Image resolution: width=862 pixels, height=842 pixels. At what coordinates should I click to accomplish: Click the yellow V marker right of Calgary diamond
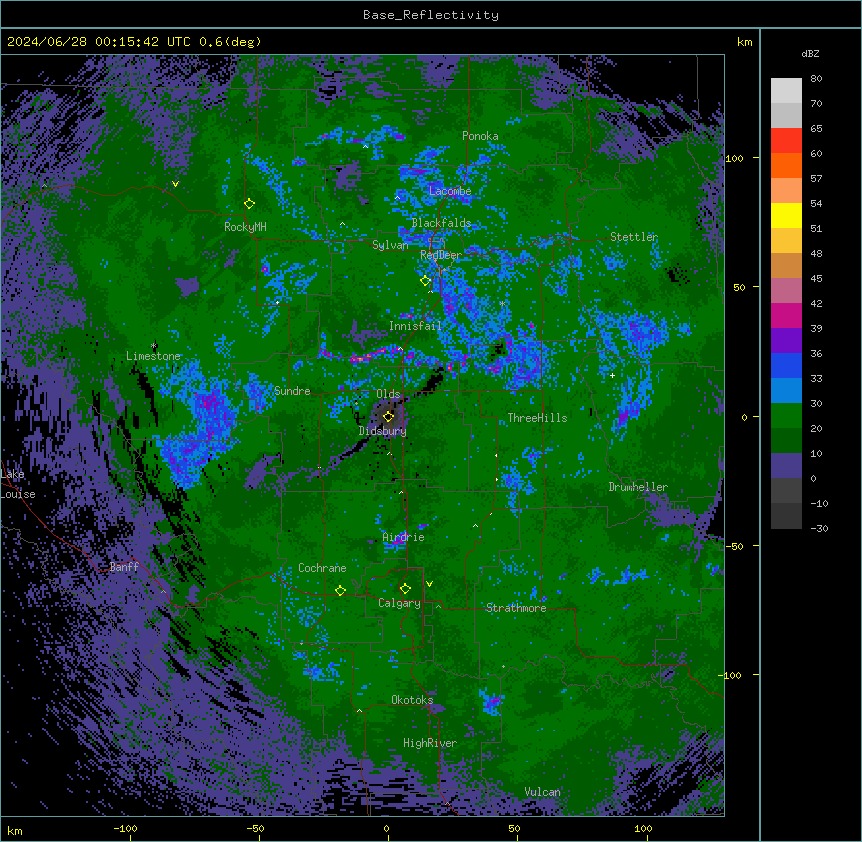click(x=429, y=584)
